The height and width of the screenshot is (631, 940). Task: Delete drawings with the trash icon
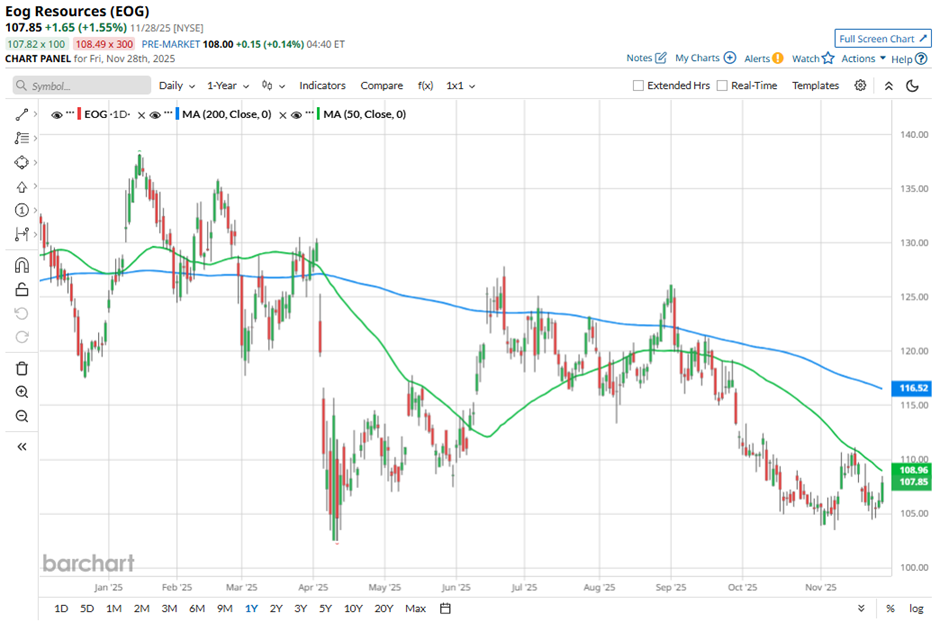[22, 369]
